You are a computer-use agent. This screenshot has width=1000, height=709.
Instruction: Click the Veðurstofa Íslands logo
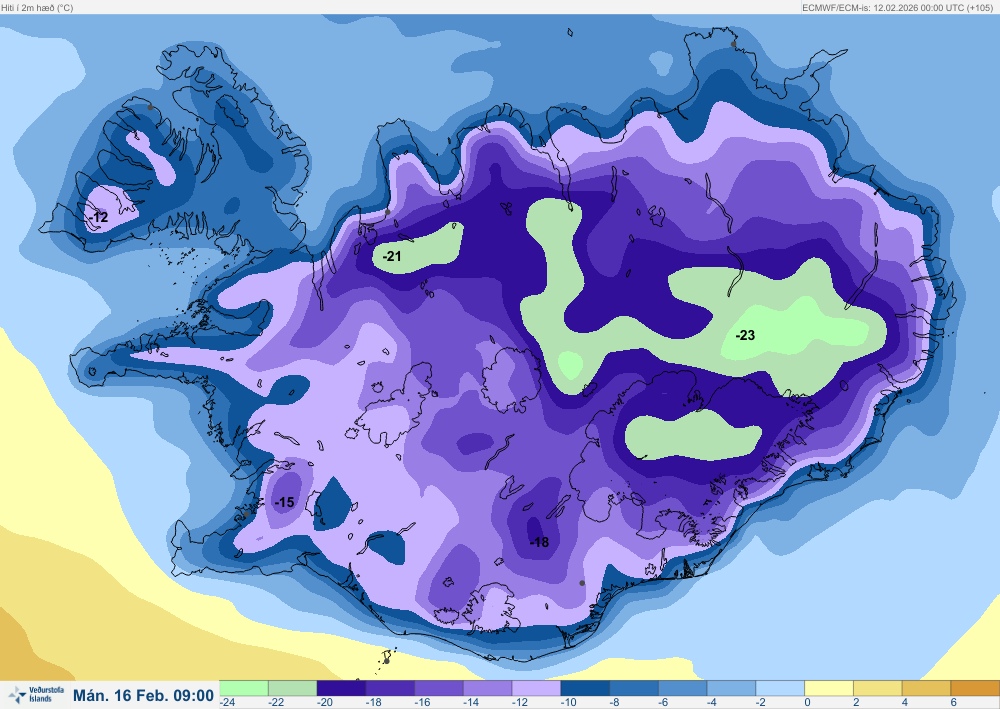[36, 694]
